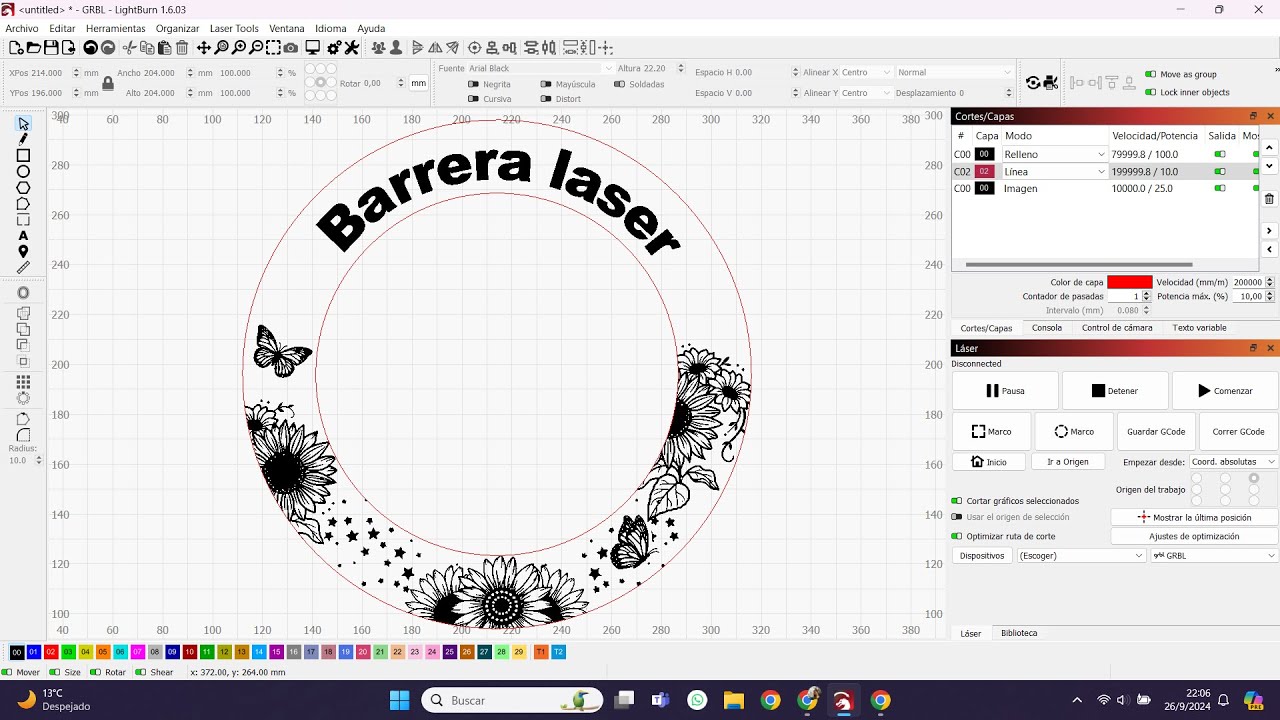This screenshot has width=1280, height=720.
Task: Click Guardar GCode button
Action: 1156,432
